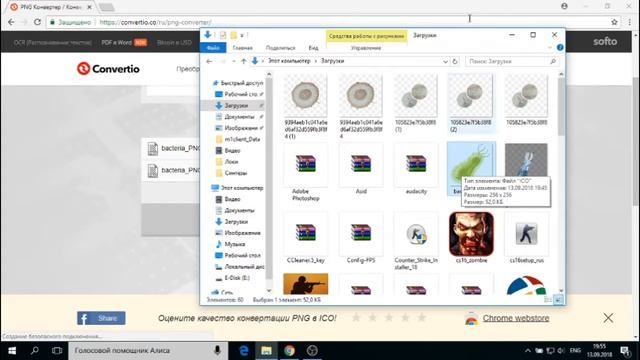
Task: Open pinned Рабочий стол under quick access
Action: click(240, 94)
